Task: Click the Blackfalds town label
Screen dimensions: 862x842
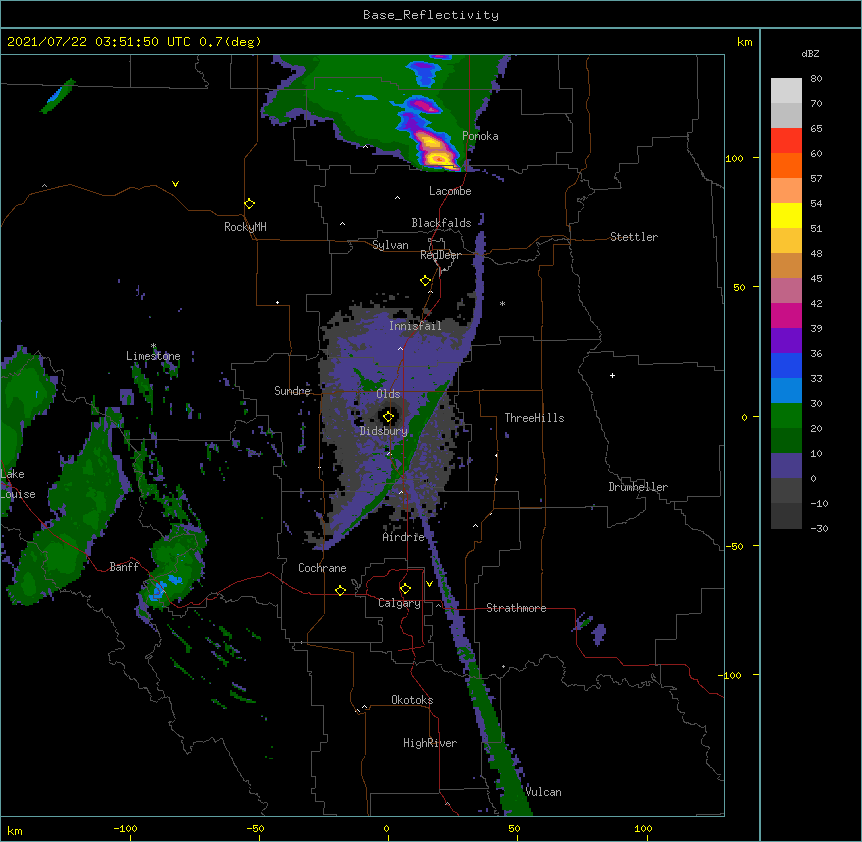Action: pyautogui.click(x=441, y=223)
